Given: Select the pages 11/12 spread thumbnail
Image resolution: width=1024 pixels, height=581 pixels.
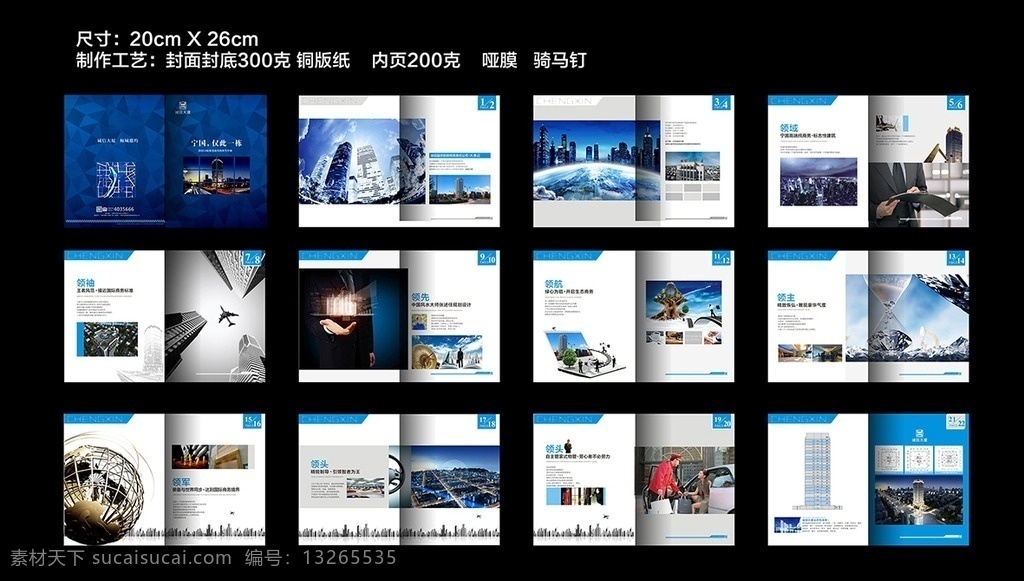Looking at the screenshot, I should click(x=633, y=316).
